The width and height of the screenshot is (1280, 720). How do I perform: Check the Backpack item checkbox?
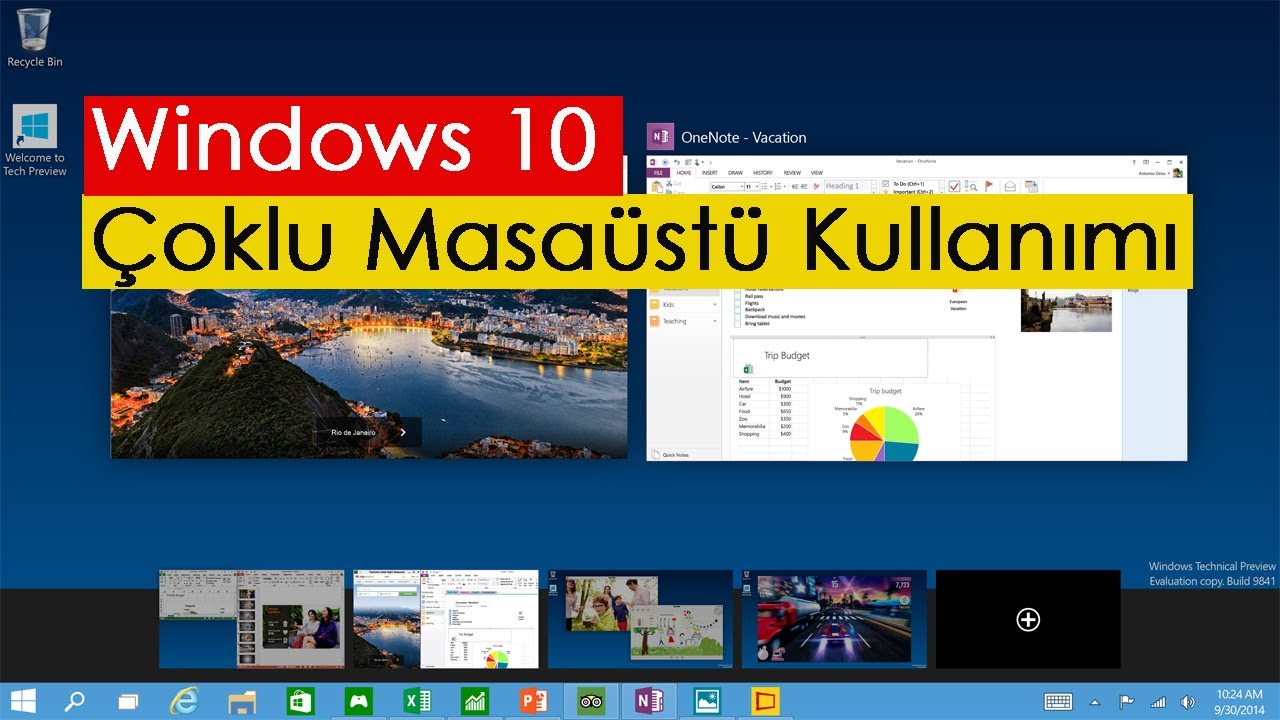tap(737, 310)
